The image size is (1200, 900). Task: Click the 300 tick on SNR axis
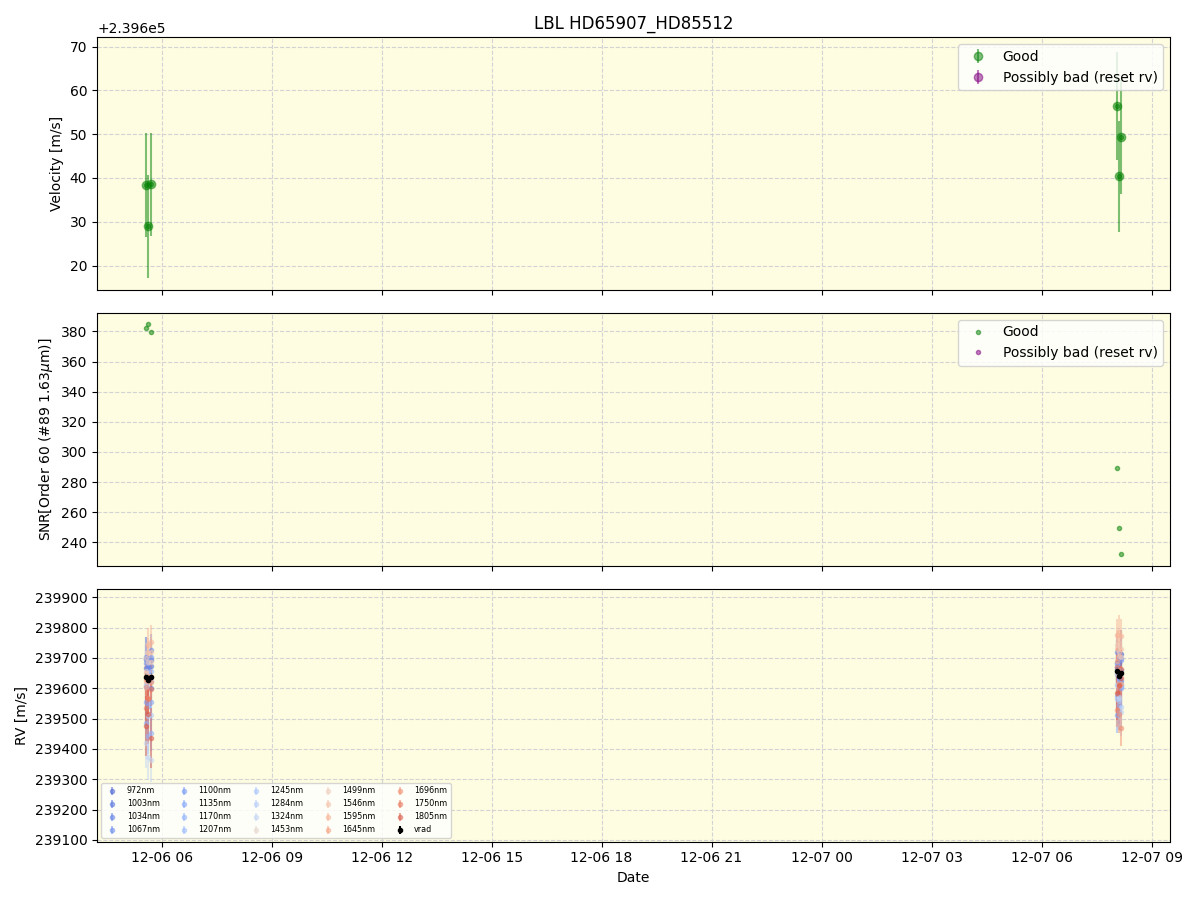74,452
